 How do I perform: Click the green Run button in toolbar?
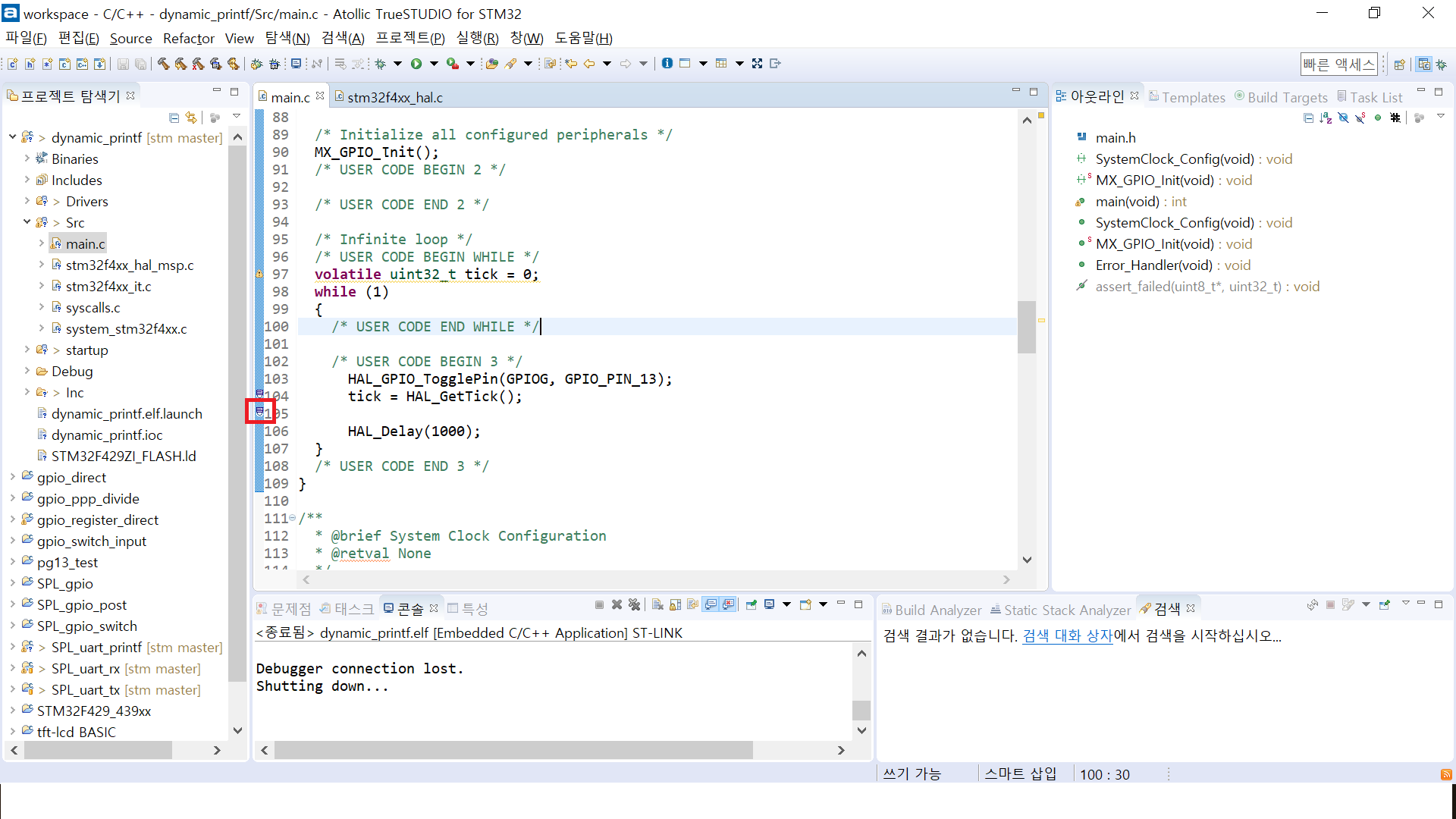(x=416, y=64)
